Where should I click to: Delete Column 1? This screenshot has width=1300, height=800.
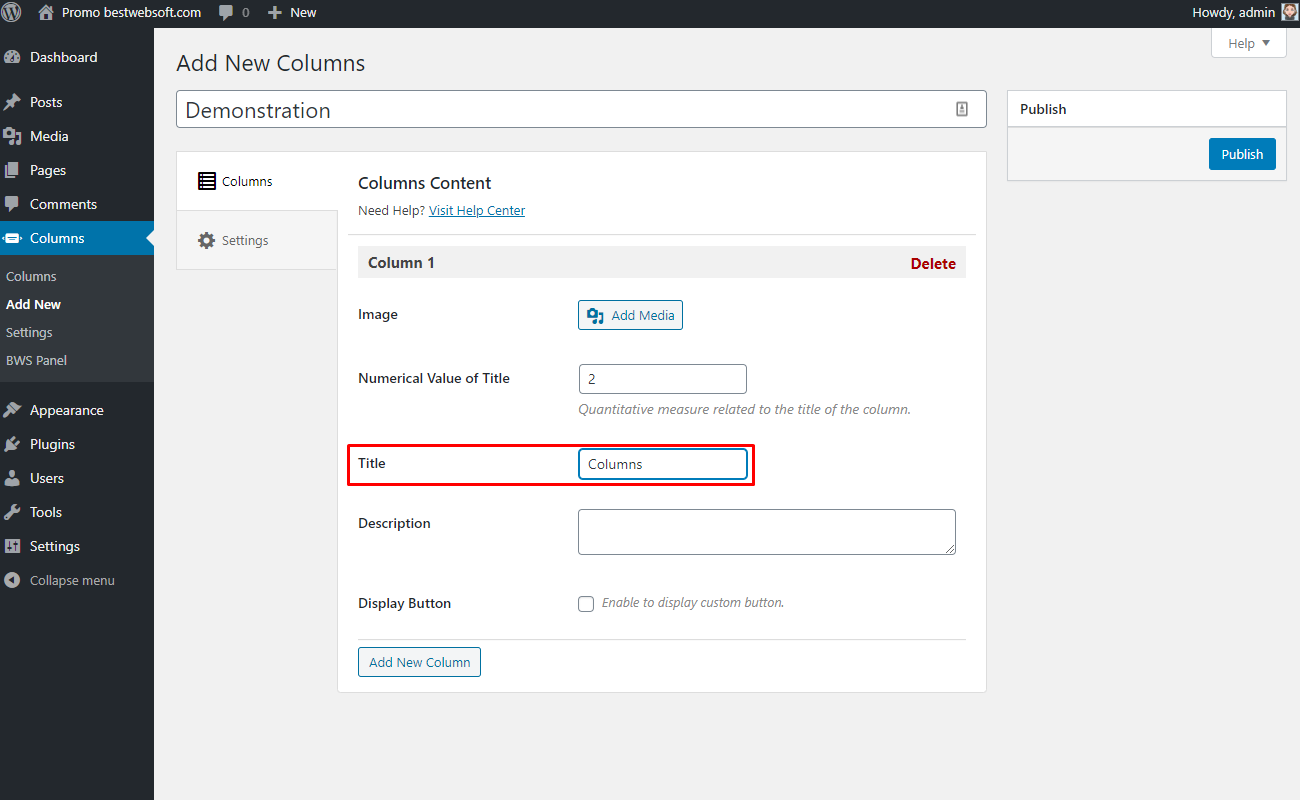pos(933,264)
